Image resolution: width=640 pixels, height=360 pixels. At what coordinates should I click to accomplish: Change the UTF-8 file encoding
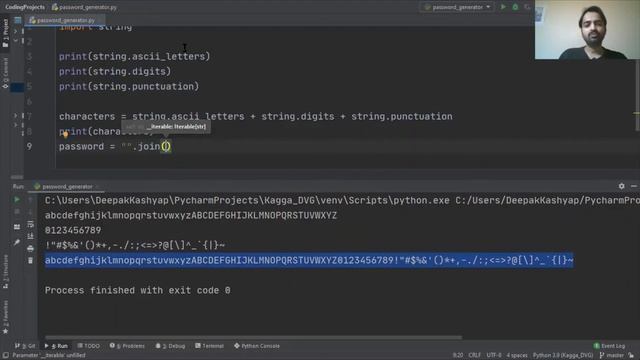tap(494, 355)
